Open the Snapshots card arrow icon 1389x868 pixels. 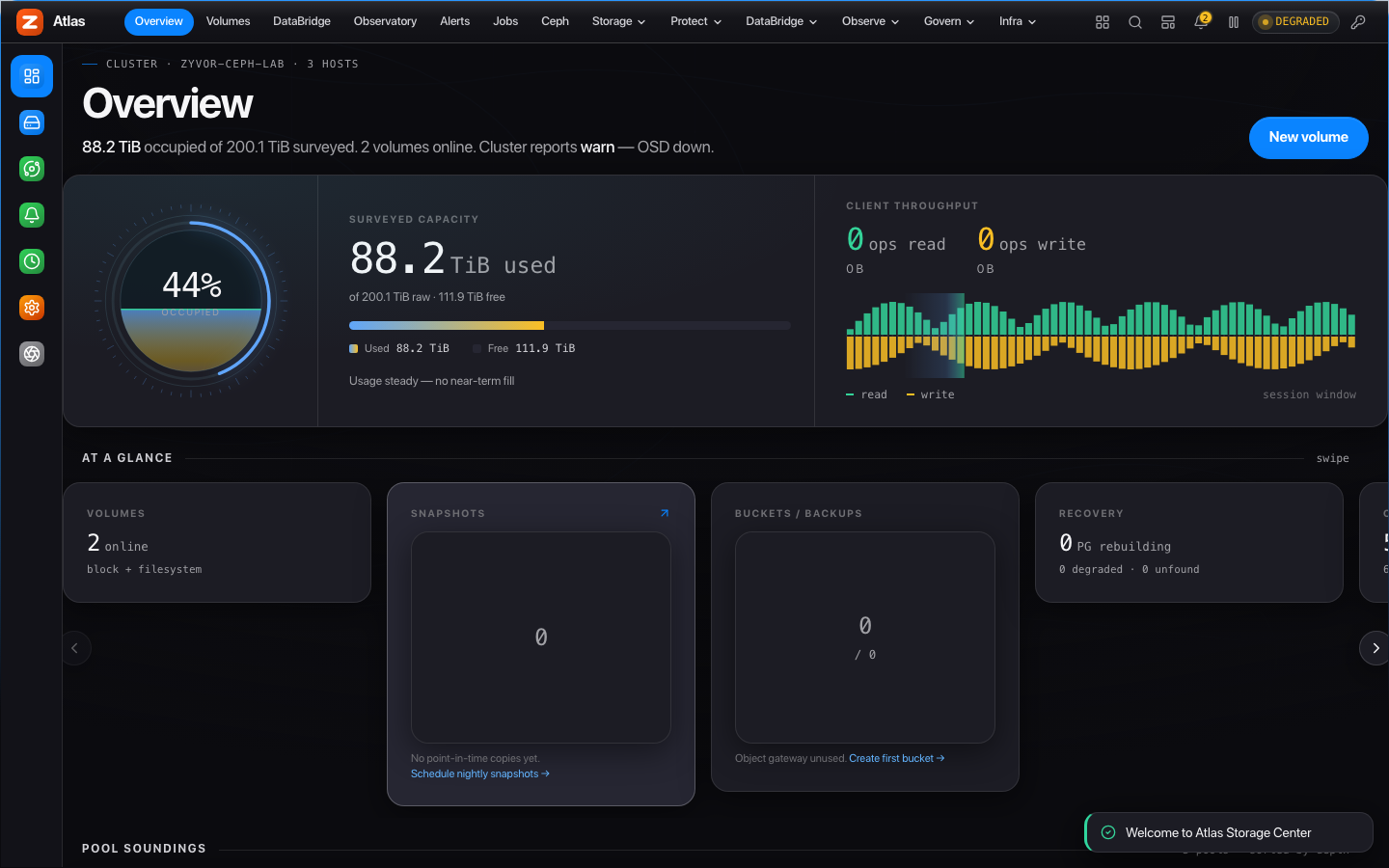(x=665, y=513)
